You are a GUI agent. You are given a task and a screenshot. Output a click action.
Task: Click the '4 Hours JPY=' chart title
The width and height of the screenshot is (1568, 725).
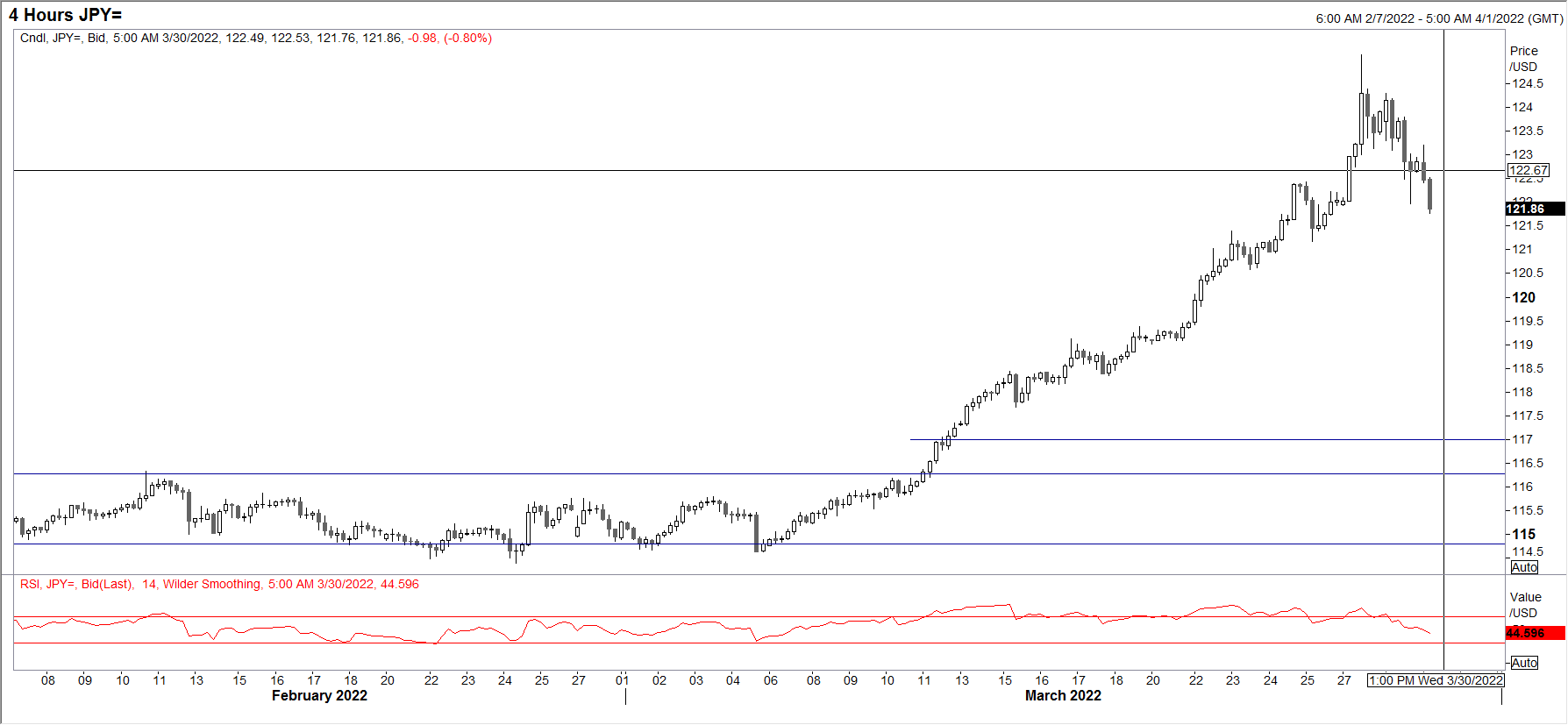click(x=65, y=15)
